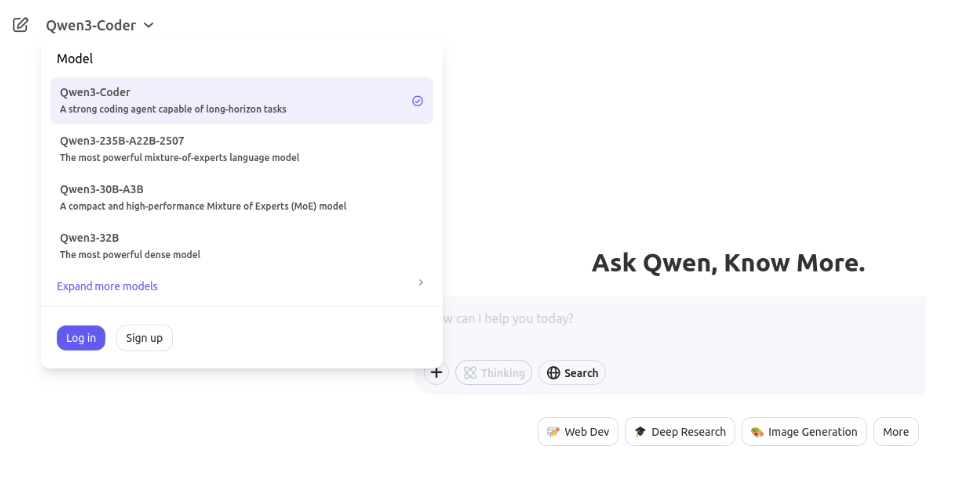Click the checkmark beside Qwen3-Coder

418,101
